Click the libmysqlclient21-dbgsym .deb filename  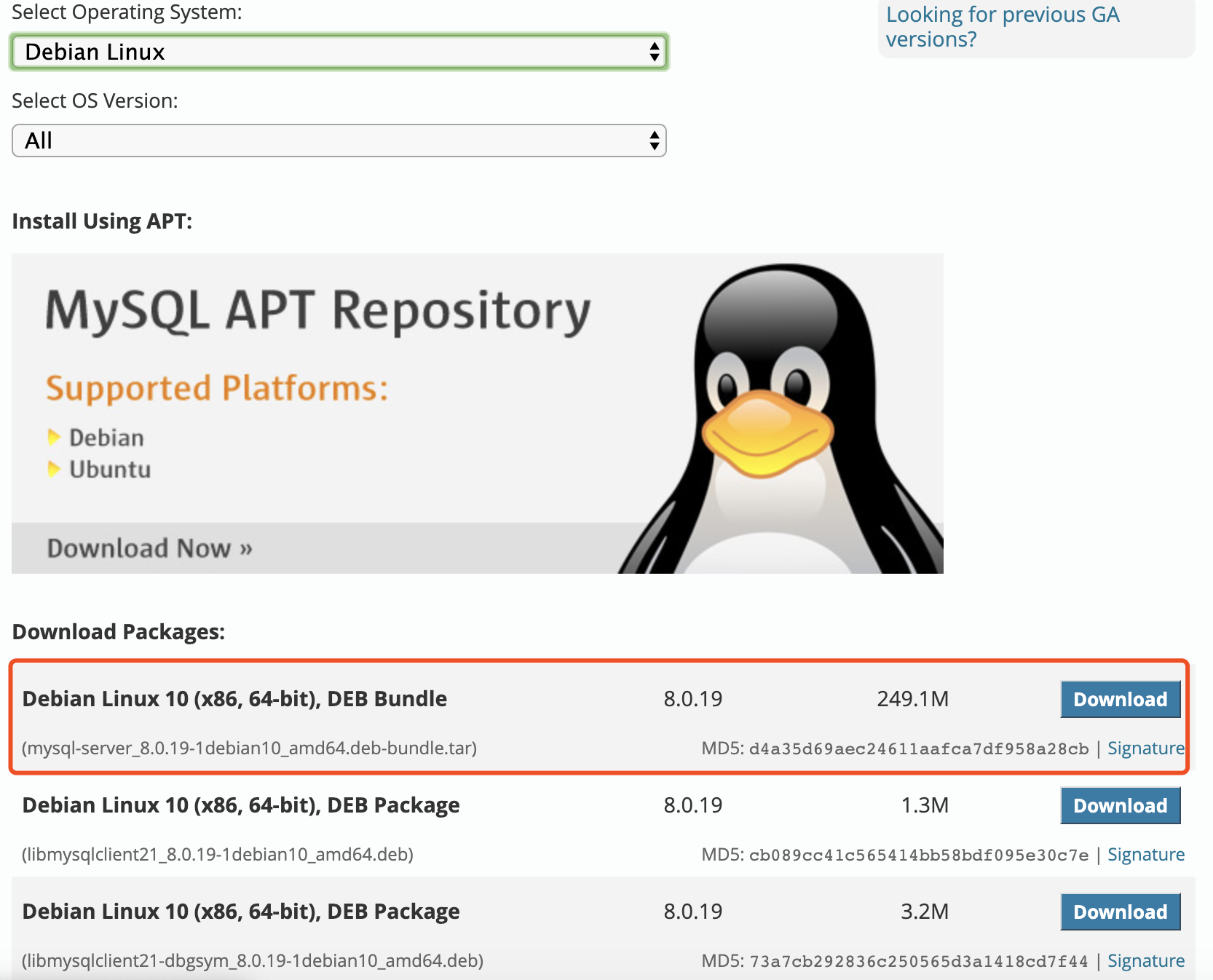[x=253, y=961]
